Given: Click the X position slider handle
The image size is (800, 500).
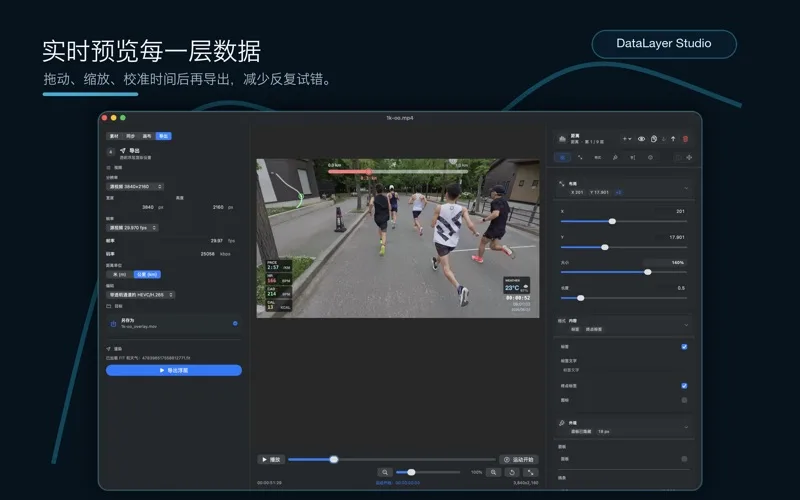Looking at the screenshot, I should pyautogui.click(x=612, y=221).
